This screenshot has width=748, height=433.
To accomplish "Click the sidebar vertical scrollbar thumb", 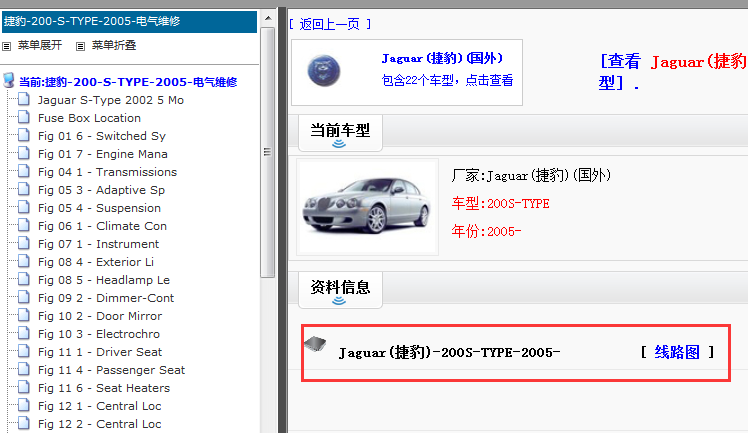I will (268, 152).
